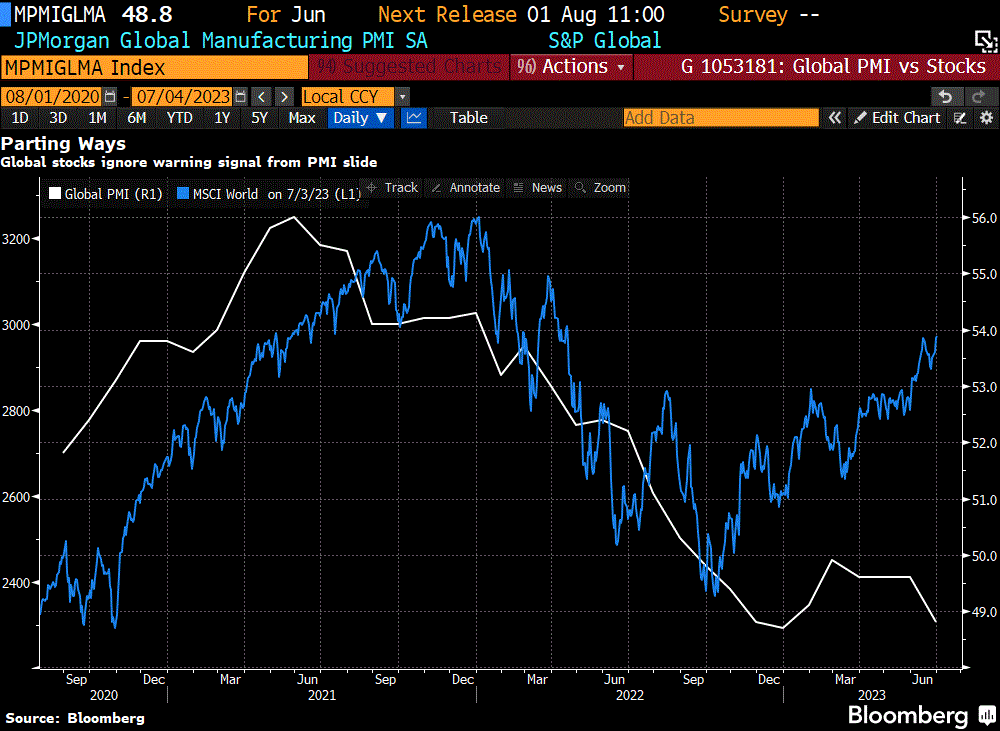The height and width of the screenshot is (731, 1000).
Task: Step the date range forward
Action: [x=284, y=97]
